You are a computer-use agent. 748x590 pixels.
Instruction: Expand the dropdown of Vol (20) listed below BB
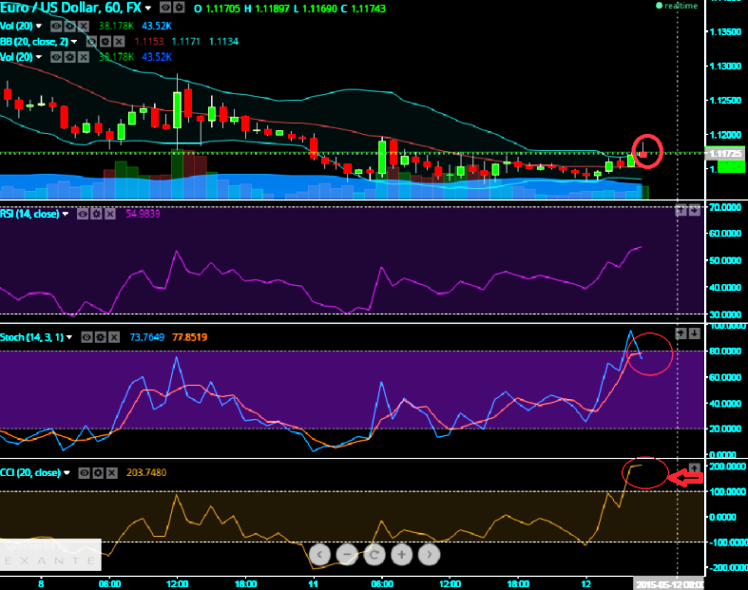(39, 57)
